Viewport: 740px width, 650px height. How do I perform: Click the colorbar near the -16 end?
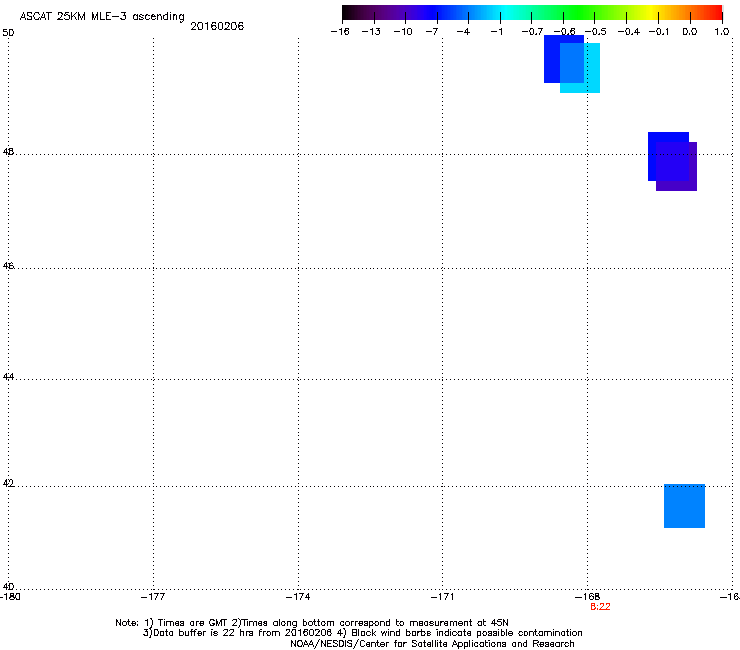tap(349, 12)
